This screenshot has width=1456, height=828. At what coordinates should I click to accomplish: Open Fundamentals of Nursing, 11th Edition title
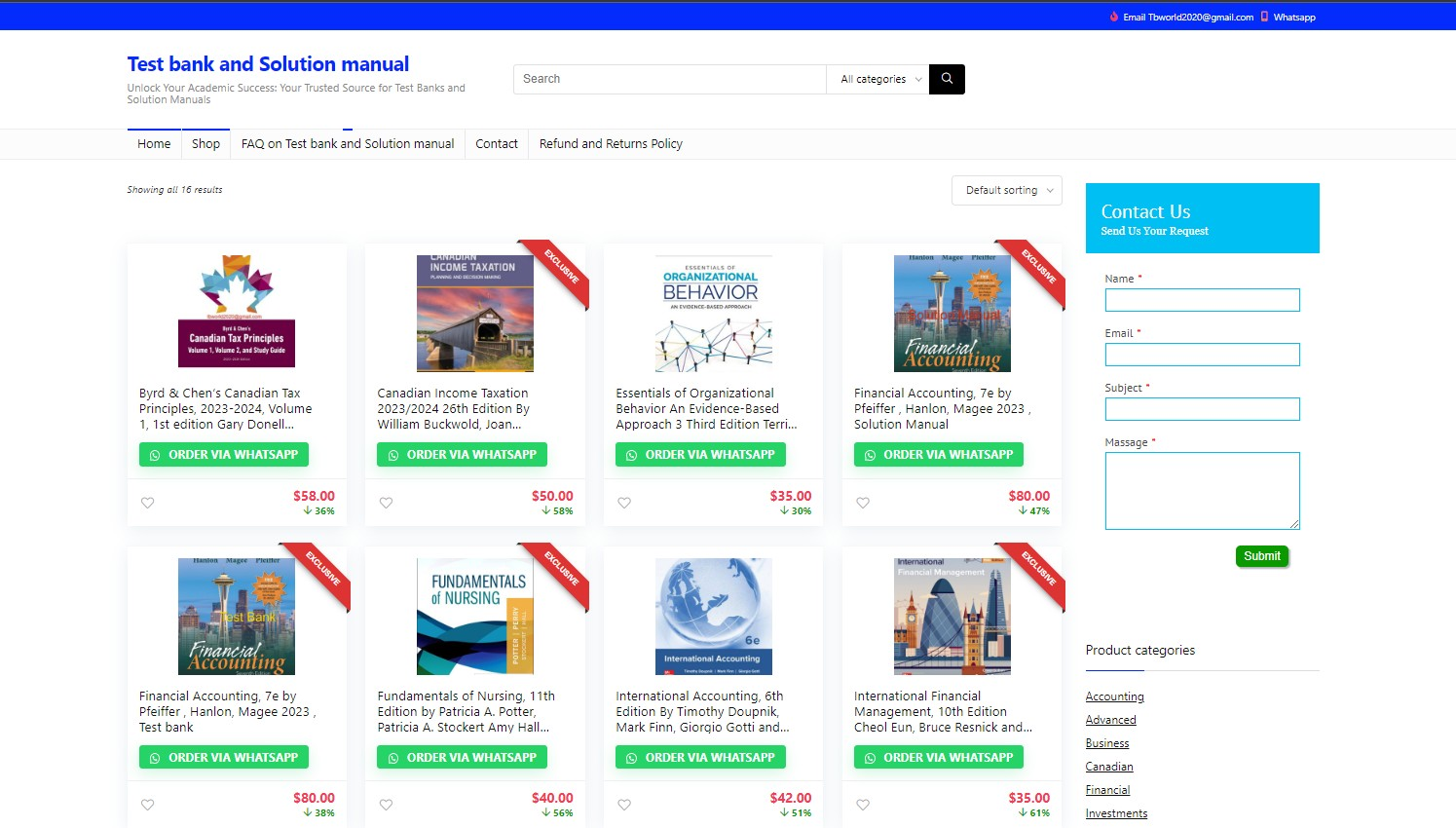point(467,712)
